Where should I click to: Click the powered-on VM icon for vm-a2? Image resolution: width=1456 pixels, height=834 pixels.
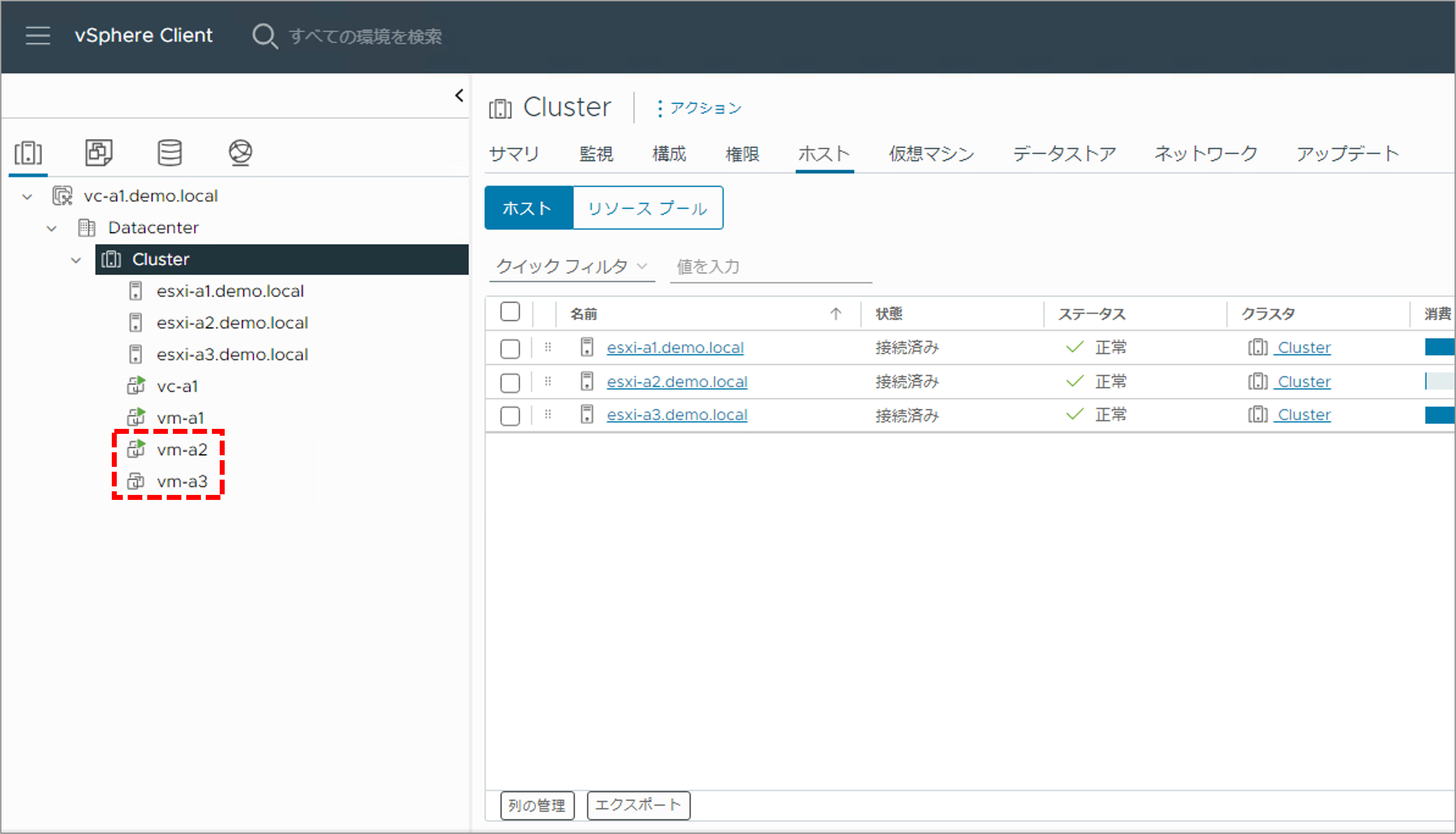(136, 449)
